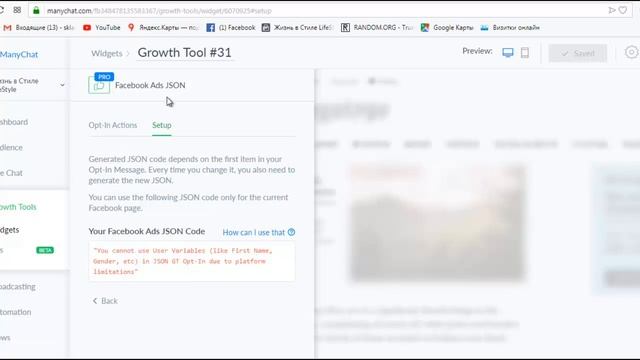Click the send-page arrow icon in address bar
The width and height of the screenshot is (640, 360).
click(x=611, y=10)
